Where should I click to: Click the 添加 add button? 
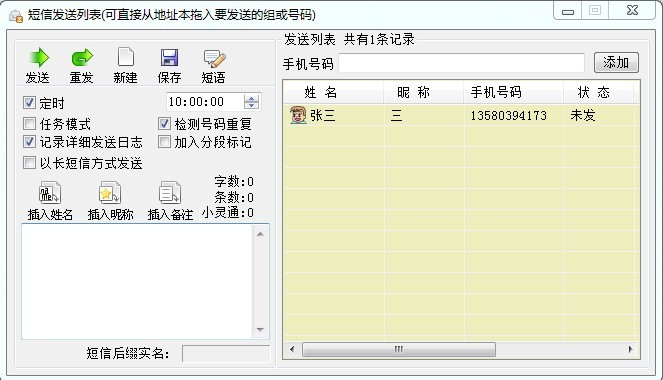[616, 63]
